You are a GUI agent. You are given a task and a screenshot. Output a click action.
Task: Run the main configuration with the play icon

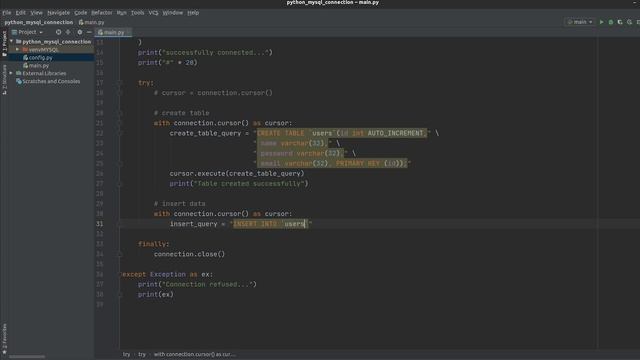[601, 22]
